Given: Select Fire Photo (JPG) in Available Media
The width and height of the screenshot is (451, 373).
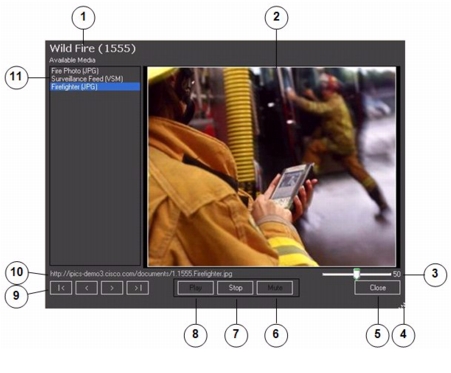Looking at the screenshot, I should tap(75, 71).
